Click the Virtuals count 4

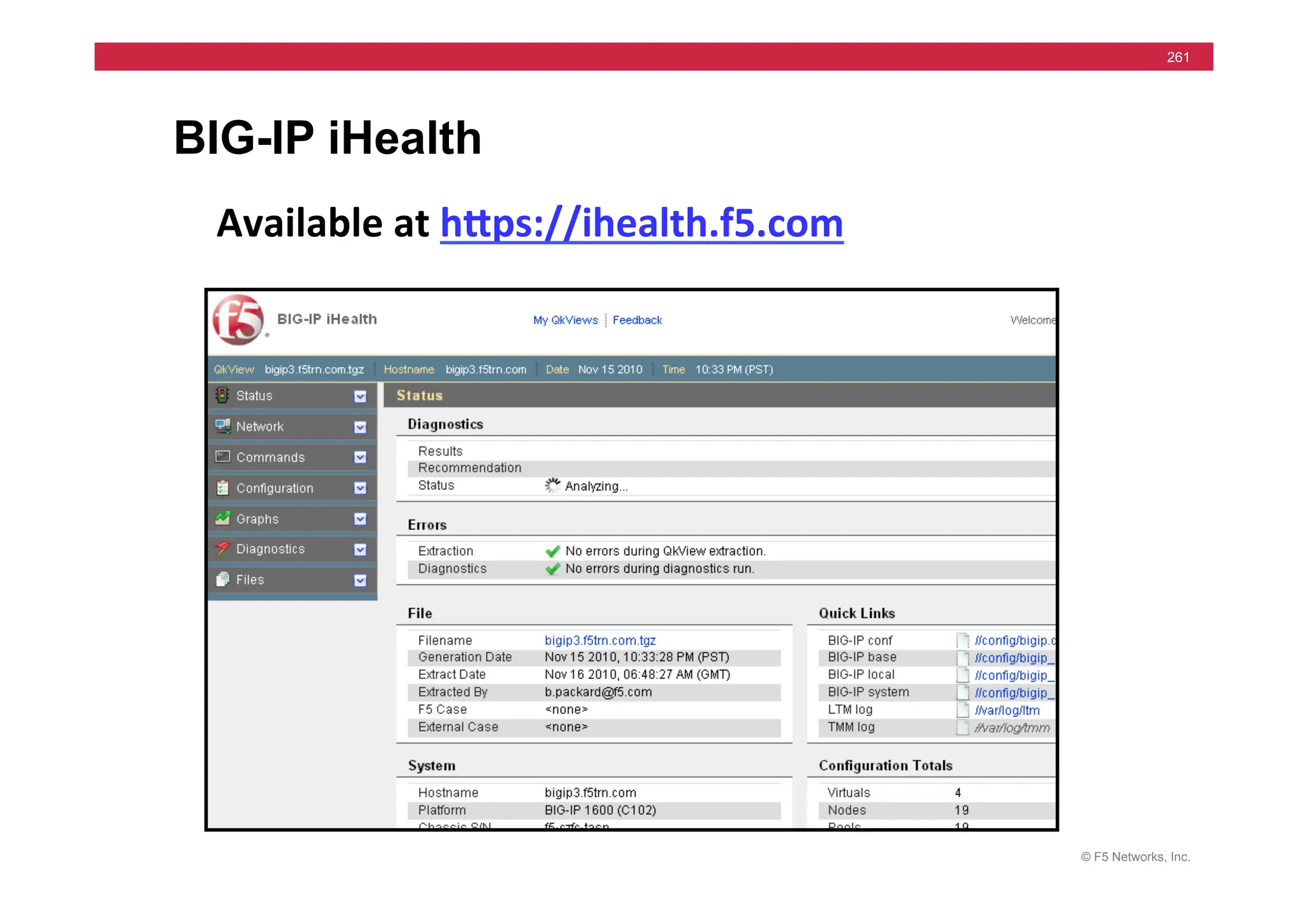tap(958, 793)
